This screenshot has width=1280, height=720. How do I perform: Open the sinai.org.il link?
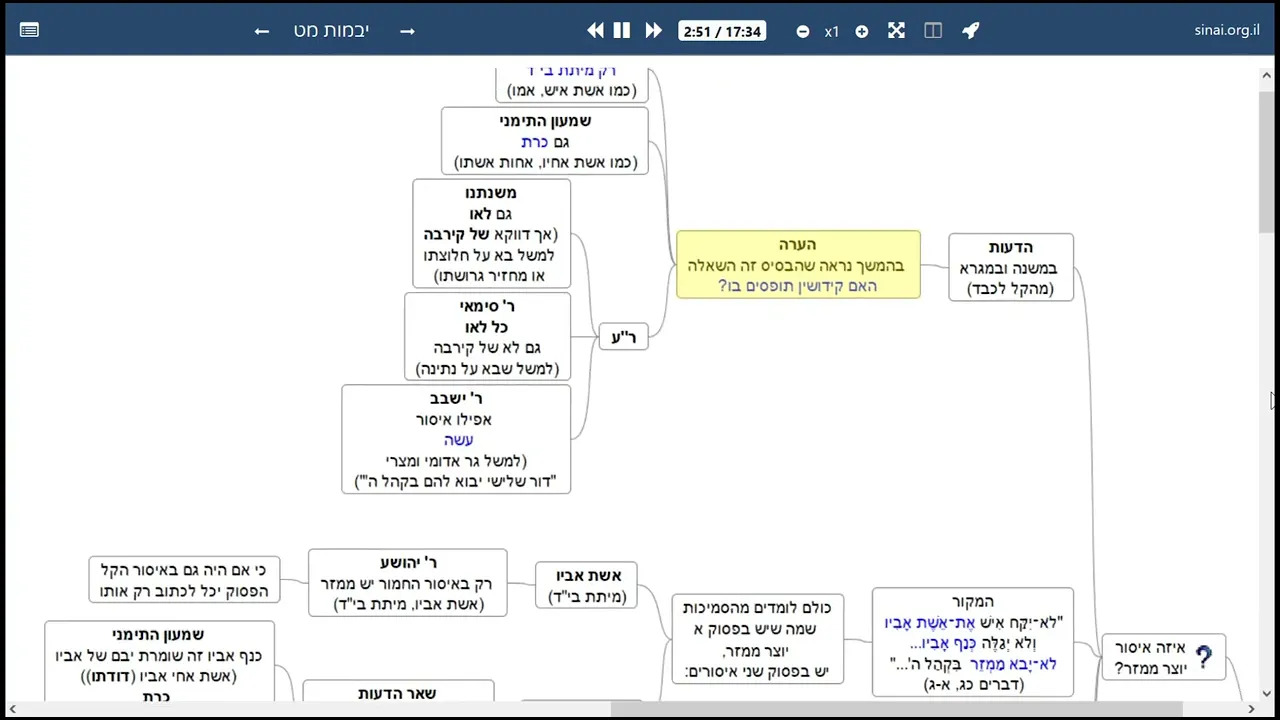[1226, 30]
